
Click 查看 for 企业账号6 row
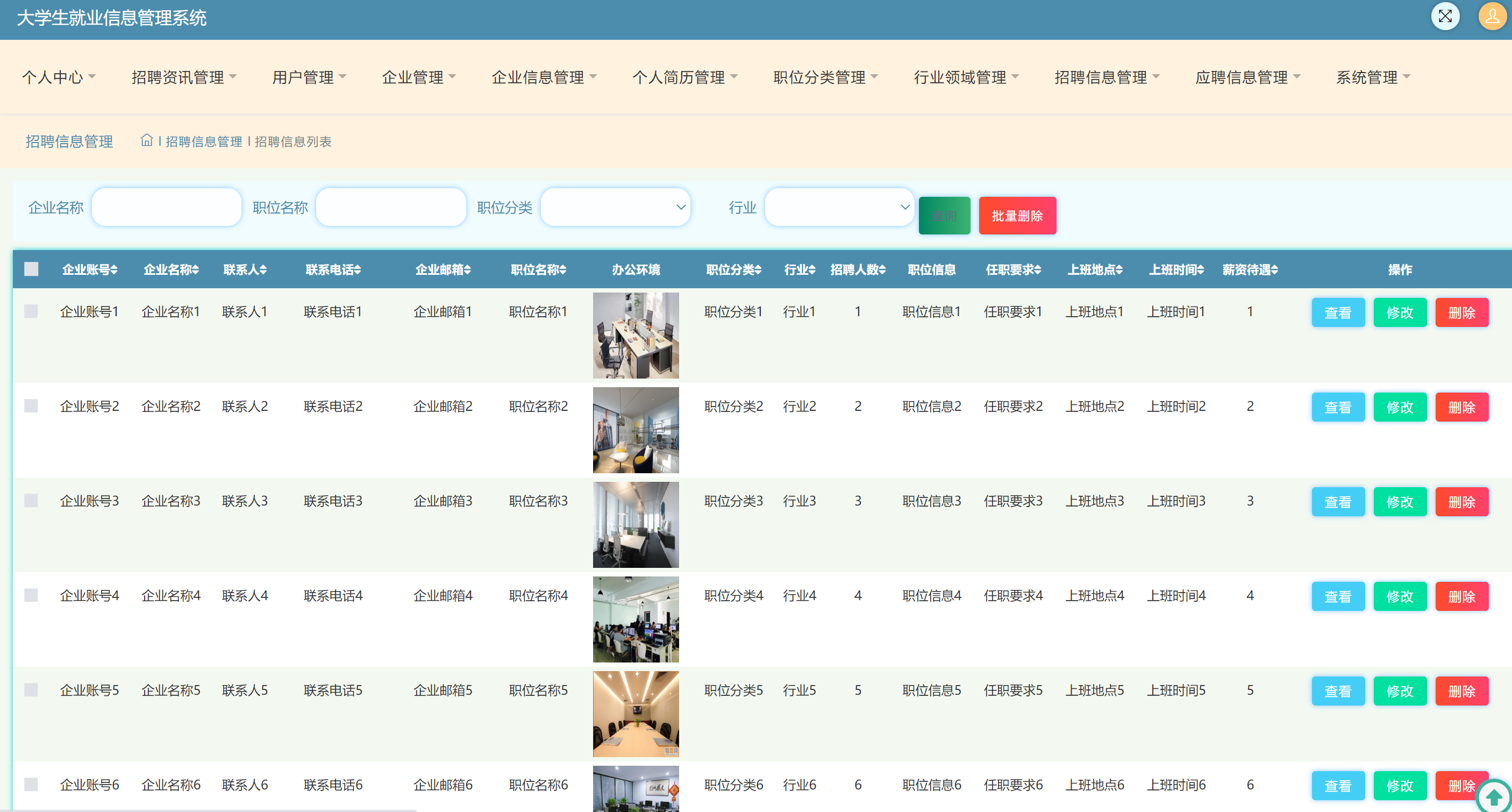[x=1338, y=785]
